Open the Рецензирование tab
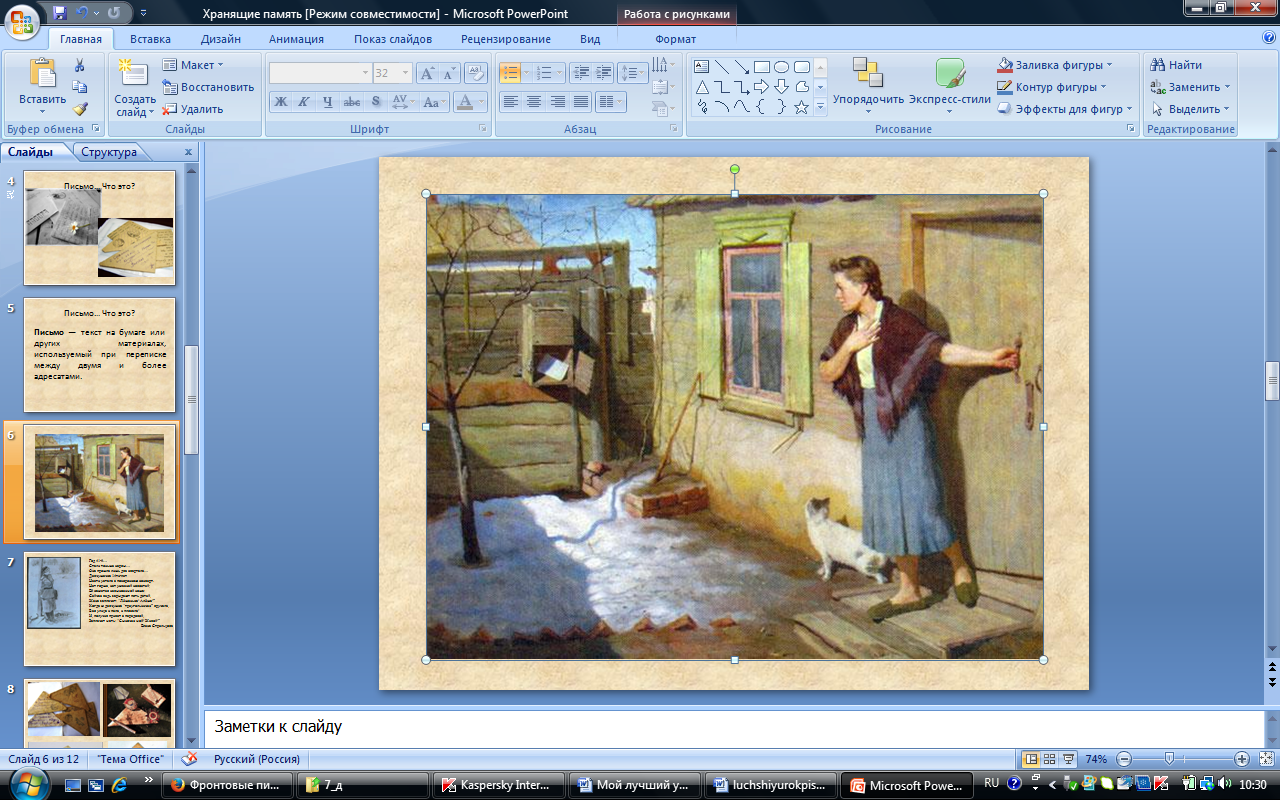 [x=506, y=39]
